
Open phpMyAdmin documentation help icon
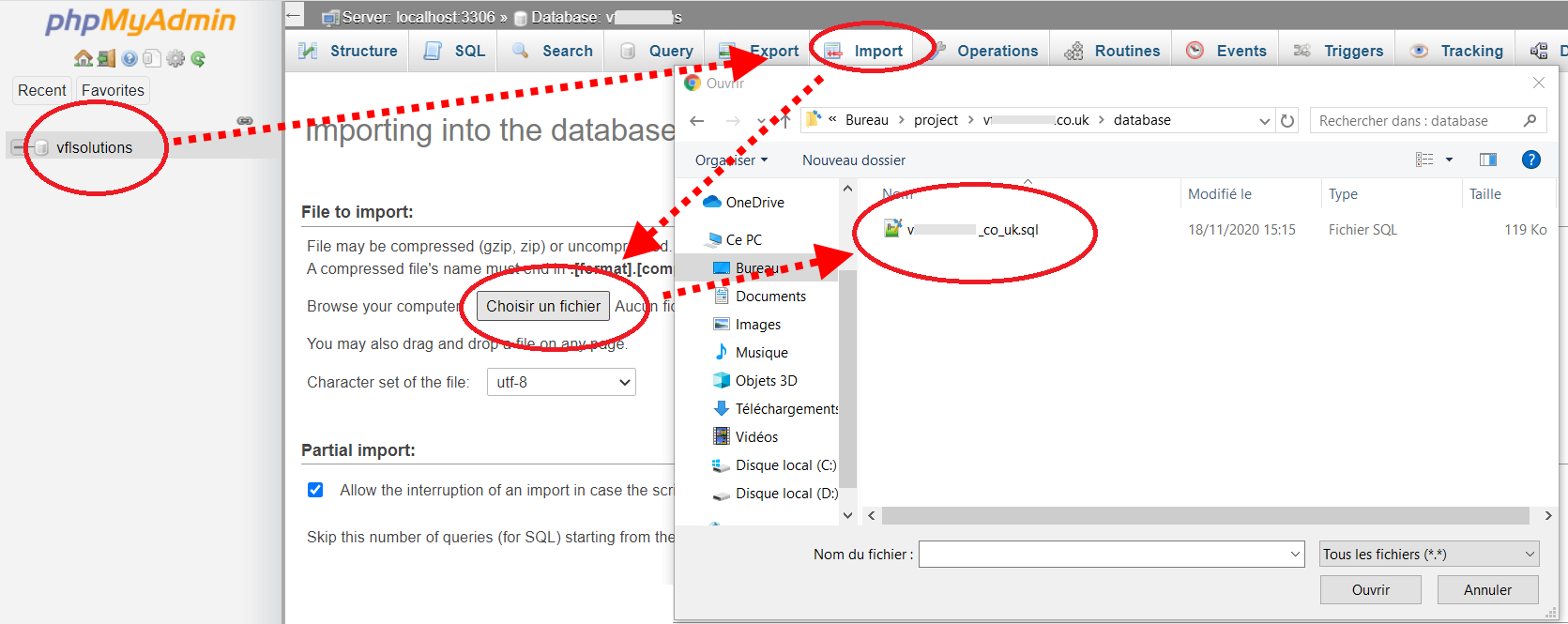(129, 58)
